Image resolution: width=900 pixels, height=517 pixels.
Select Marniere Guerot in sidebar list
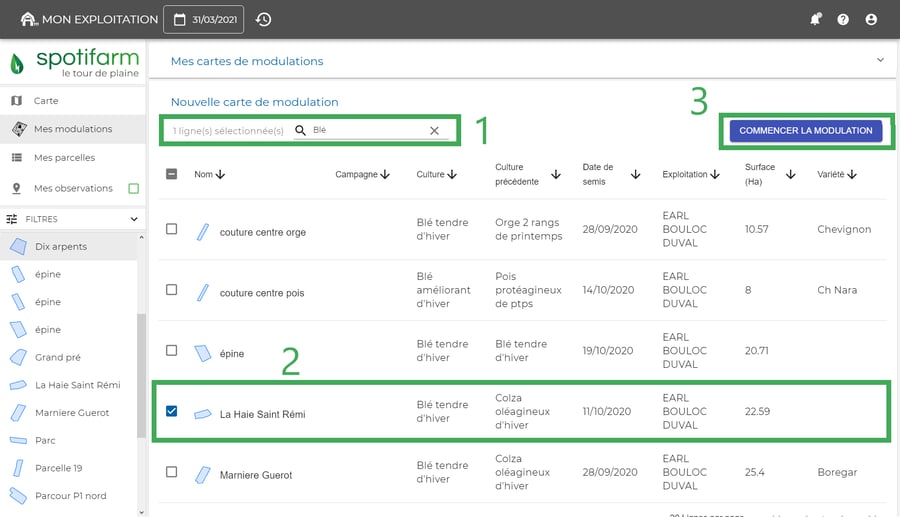pyautogui.click(x=69, y=413)
